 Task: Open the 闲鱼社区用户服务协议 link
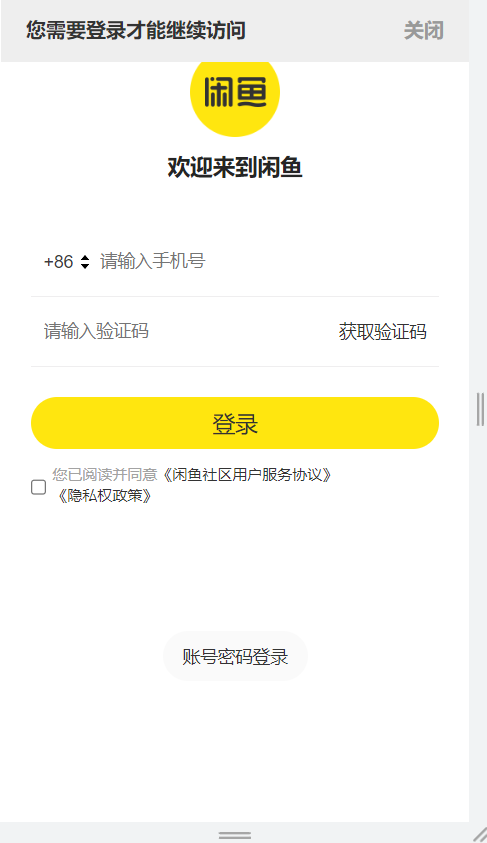point(248,475)
